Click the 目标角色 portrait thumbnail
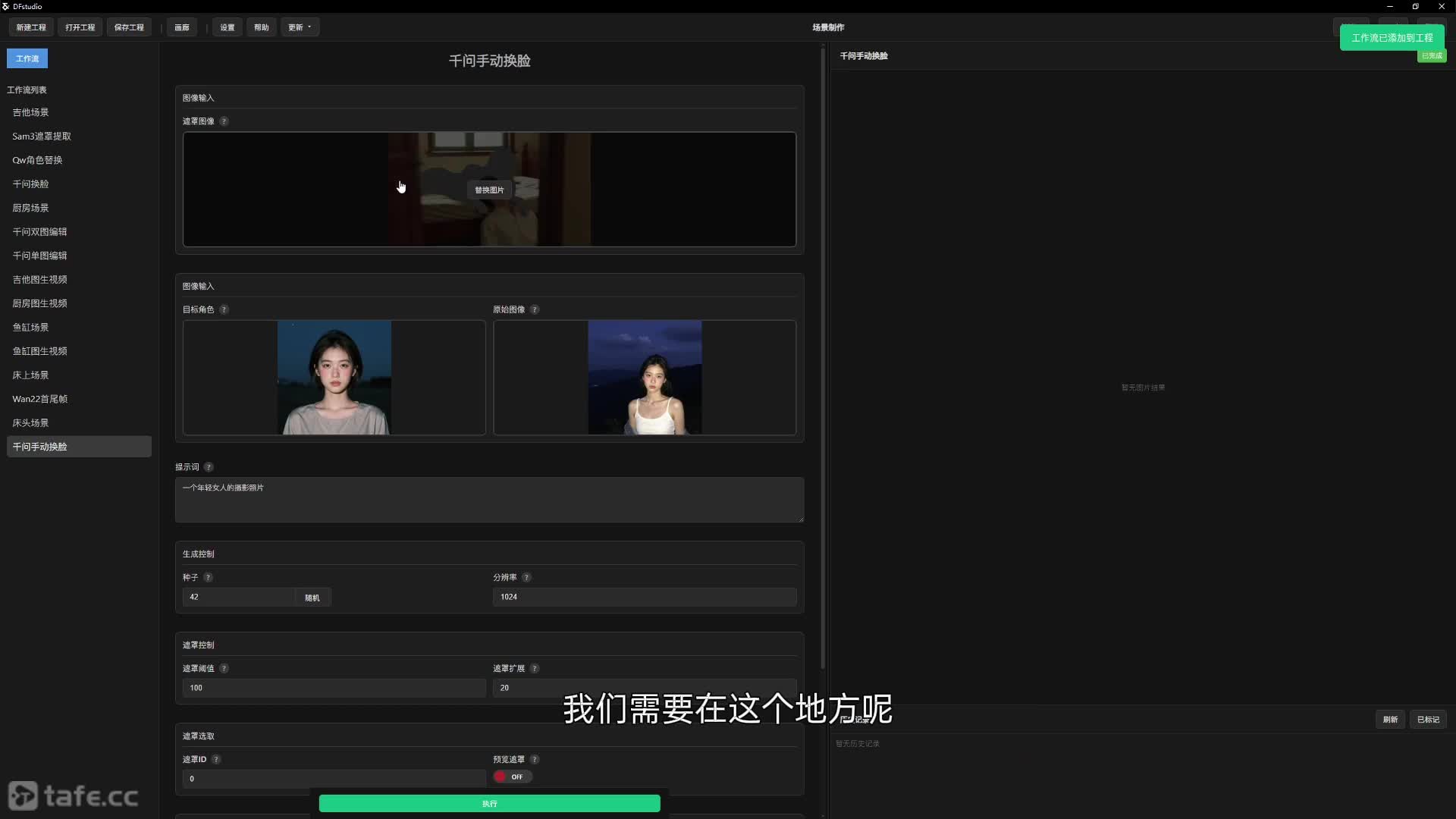Viewport: 1456px width, 819px height. 334,378
